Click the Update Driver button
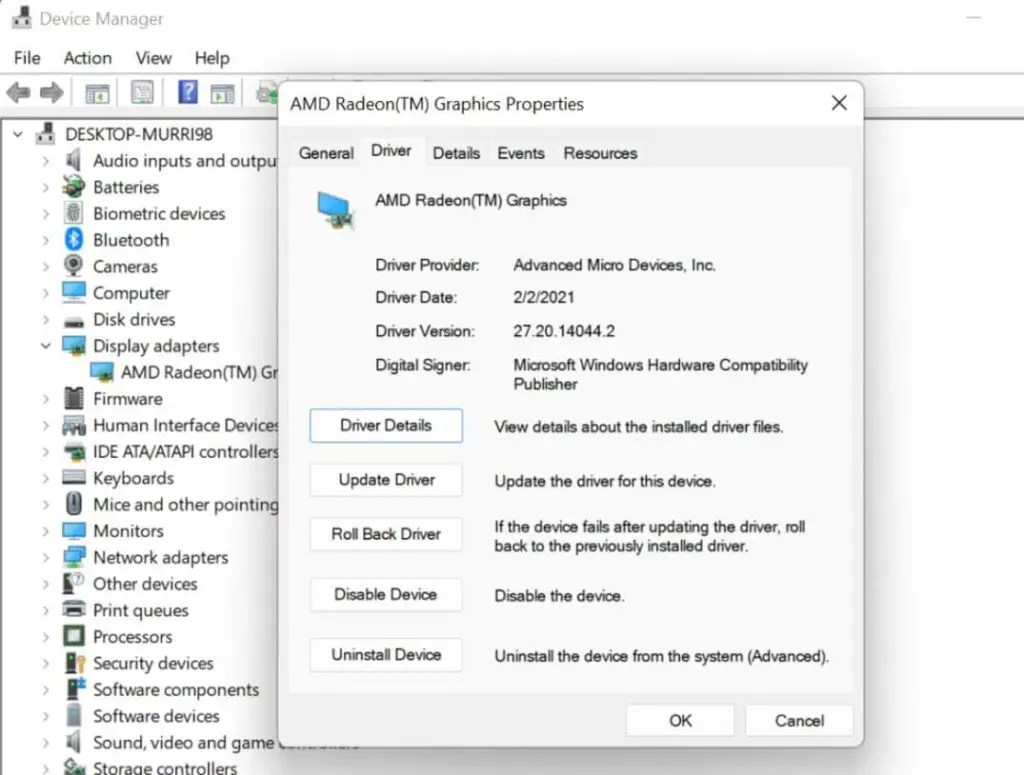This screenshot has height=775, width=1024. point(385,480)
